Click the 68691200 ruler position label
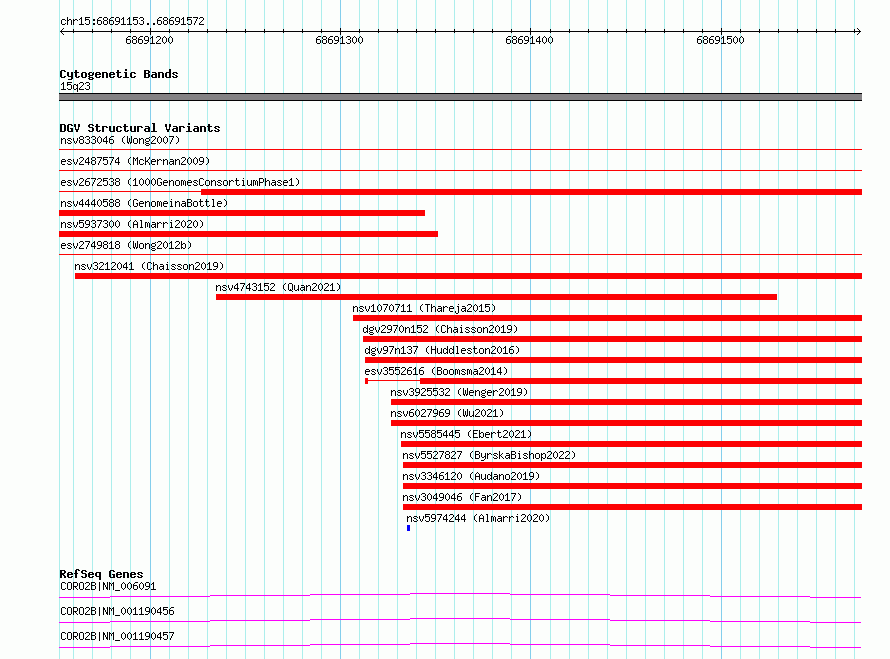890x659 pixels. click(149, 40)
